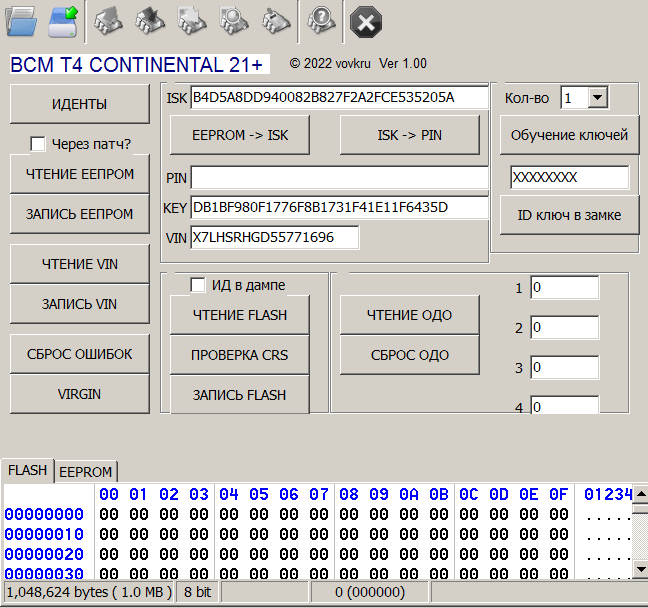The image size is (648, 608).
Task: Click the ИДЕНТЫ button
Action: click(79, 104)
